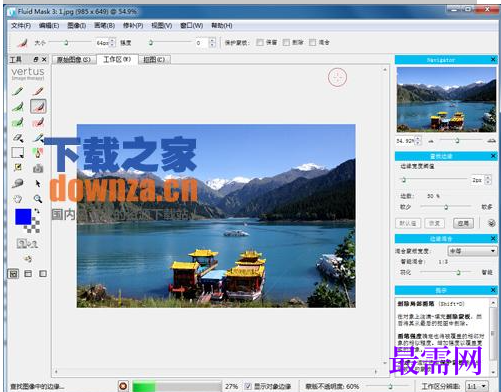Click the brush strength slider handle

pyautogui.click(x=151, y=43)
